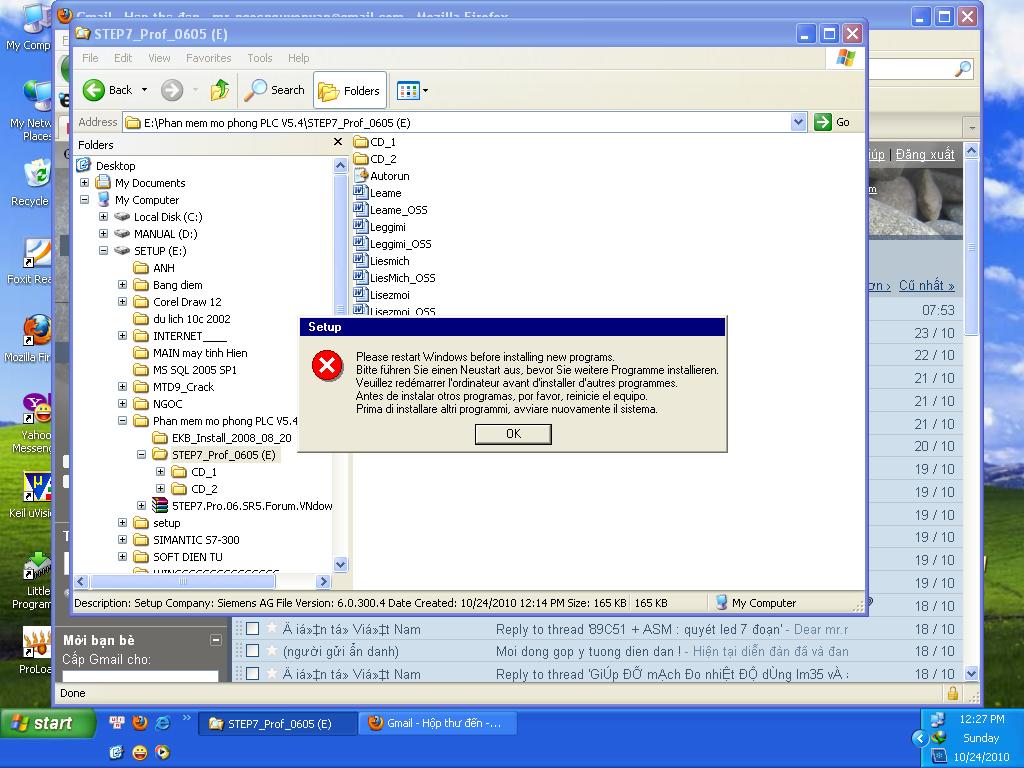The height and width of the screenshot is (768, 1024).
Task: Tick checkbox for (người gửi ẩn danh) email
Action: [x=253, y=651]
